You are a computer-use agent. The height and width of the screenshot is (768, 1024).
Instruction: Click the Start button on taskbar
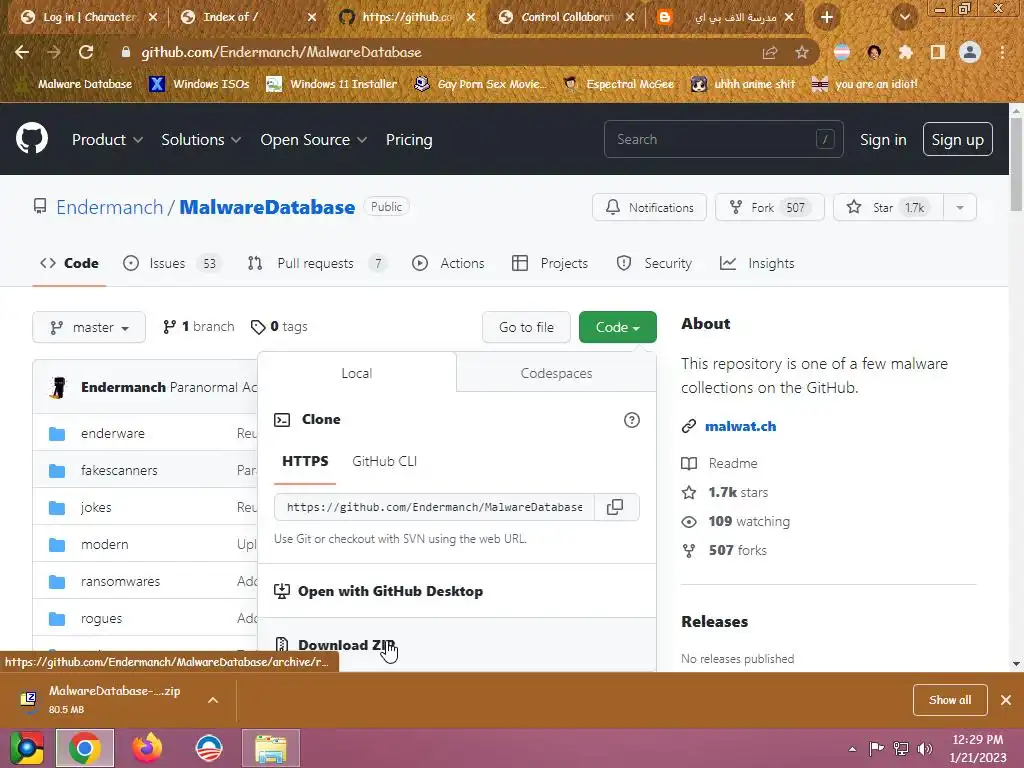pyautogui.click(x=26, y=748)
